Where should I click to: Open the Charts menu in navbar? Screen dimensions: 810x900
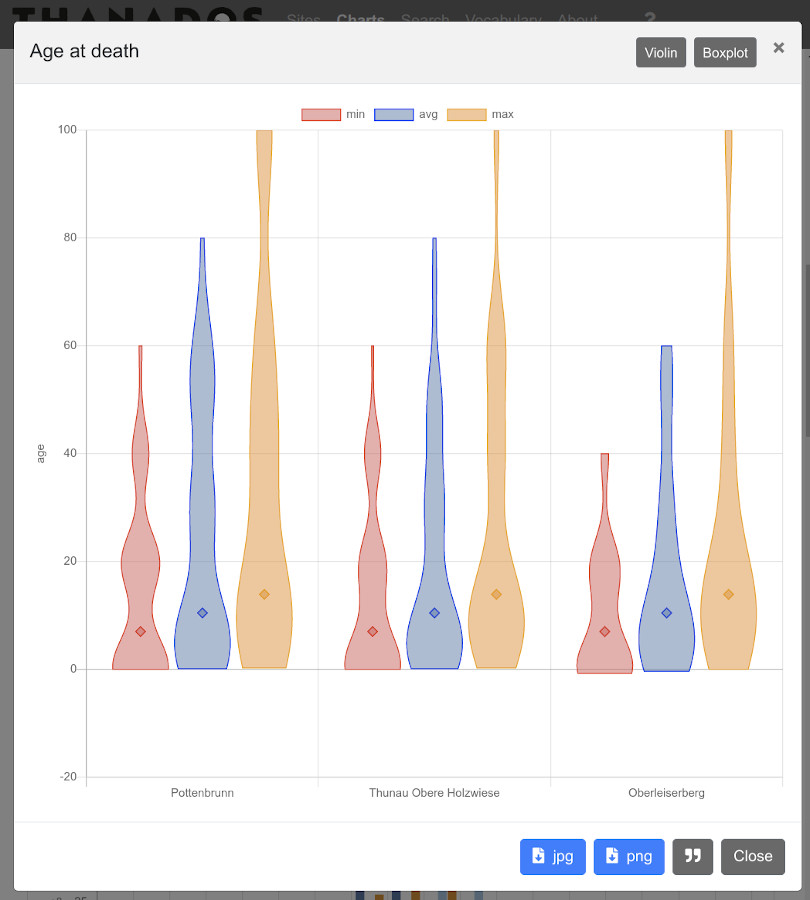click(361, 18)
